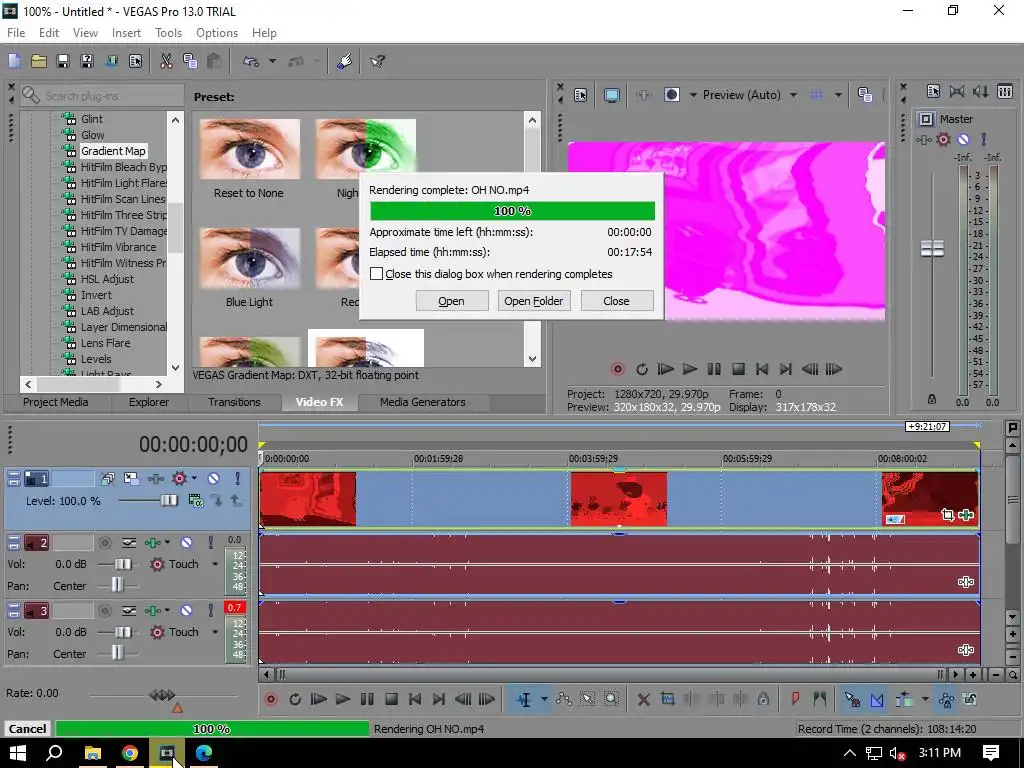Click the New project icon in toolbar
This screenshot has height=768, width=1024.
click(14, 61)
